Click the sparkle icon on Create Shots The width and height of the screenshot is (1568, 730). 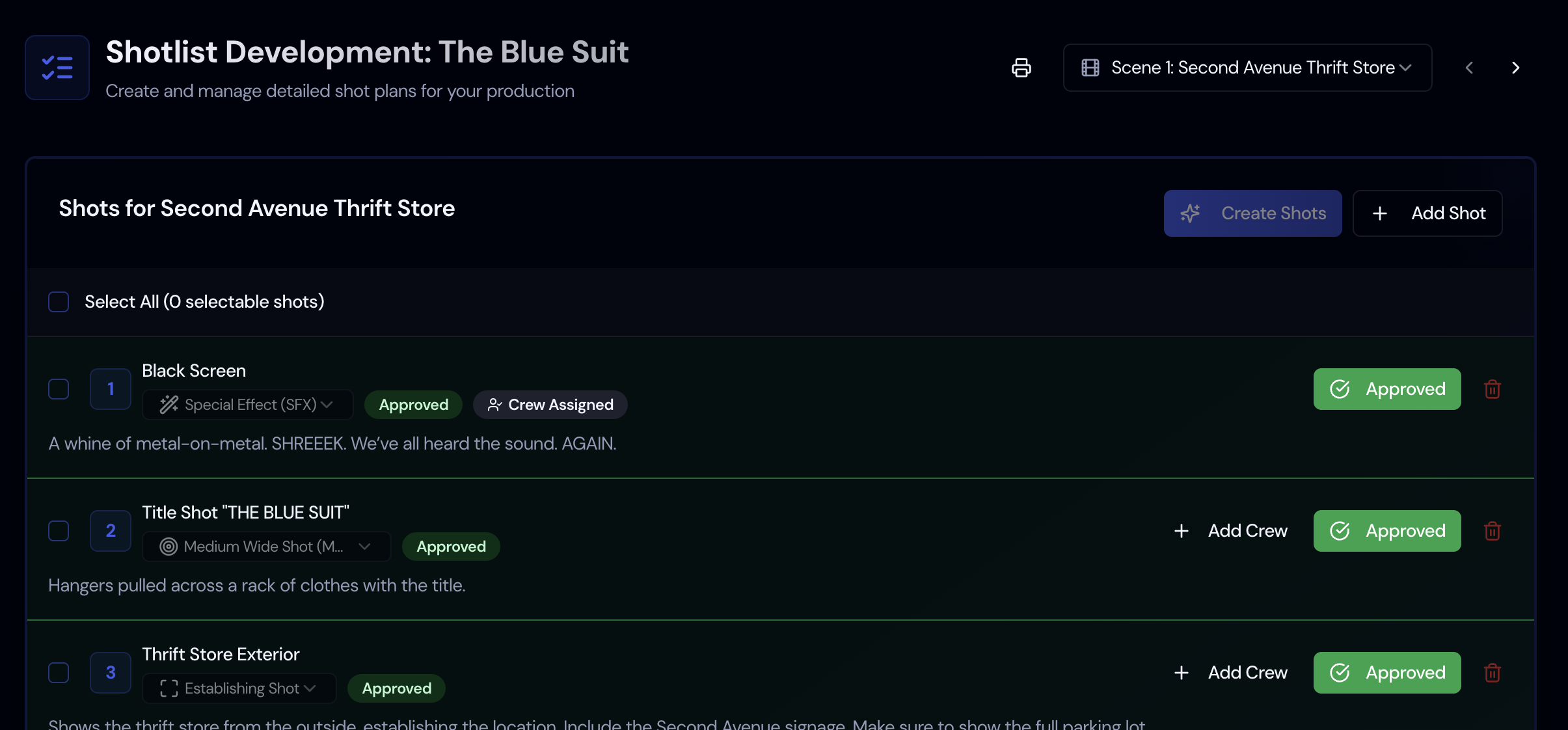1191,213
